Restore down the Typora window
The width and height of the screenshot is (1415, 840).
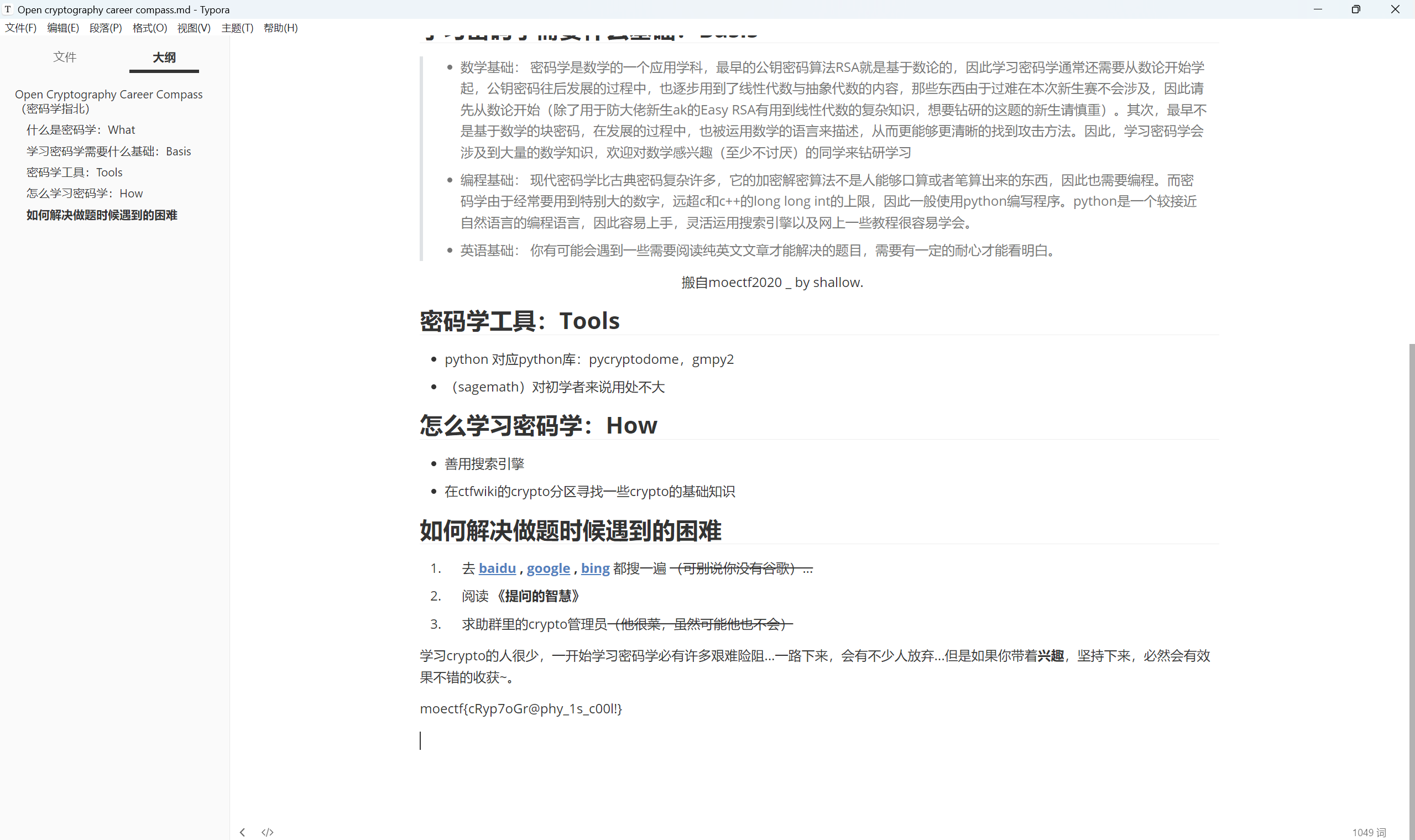click(1356, 9)
